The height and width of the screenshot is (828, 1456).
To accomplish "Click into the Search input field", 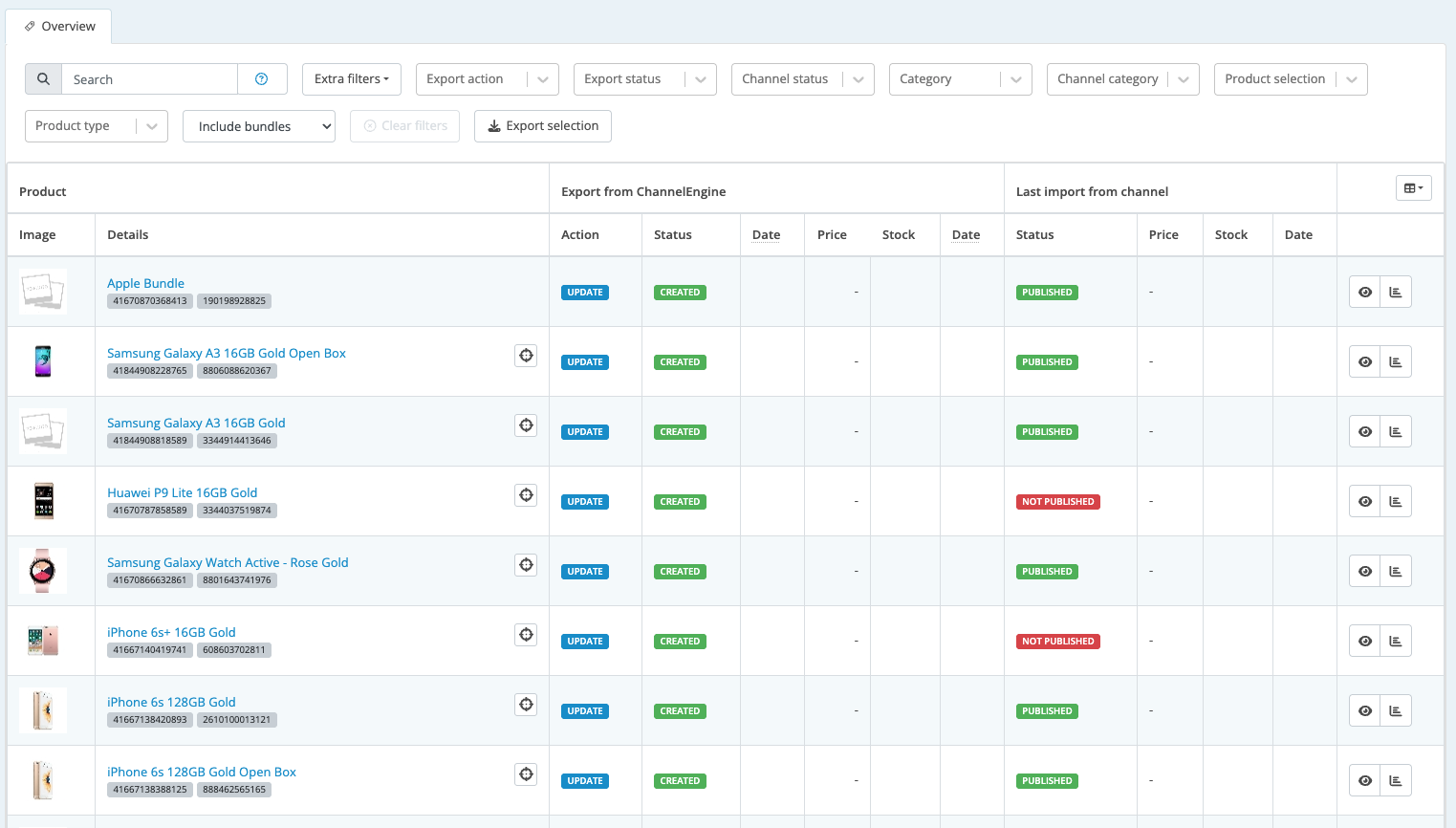I will (x=149, y=79).
